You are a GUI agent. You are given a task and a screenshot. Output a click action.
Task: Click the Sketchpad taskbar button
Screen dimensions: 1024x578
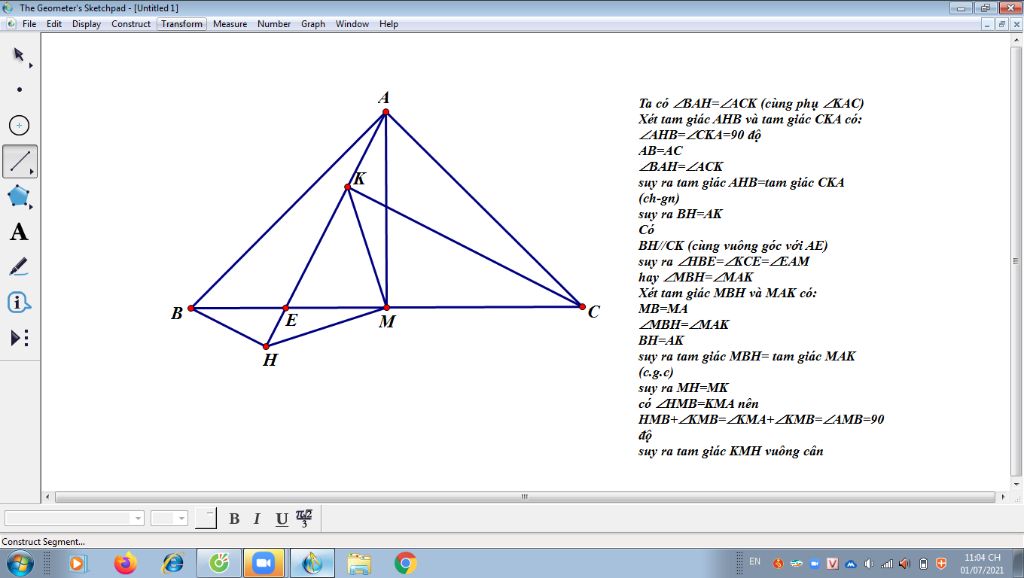pos(312,563)
